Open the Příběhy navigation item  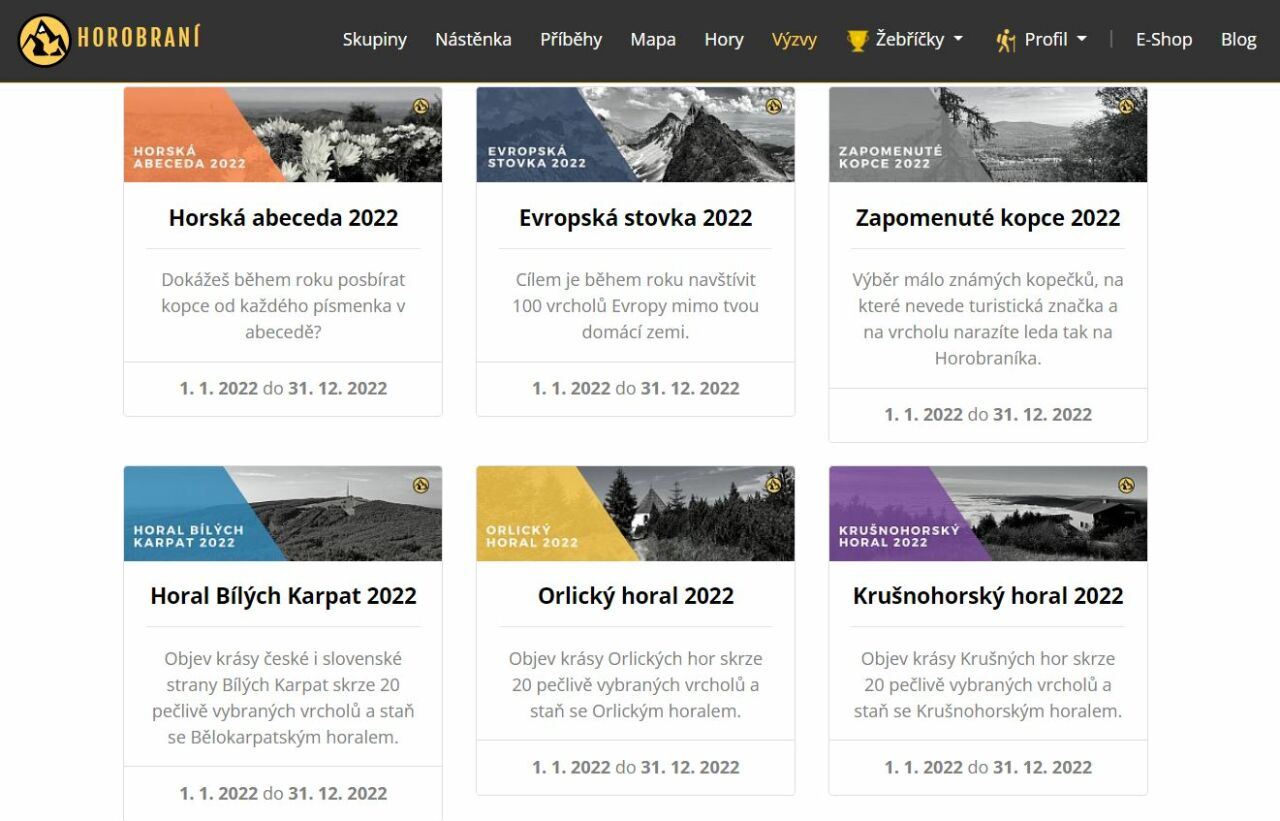[571, 40]
